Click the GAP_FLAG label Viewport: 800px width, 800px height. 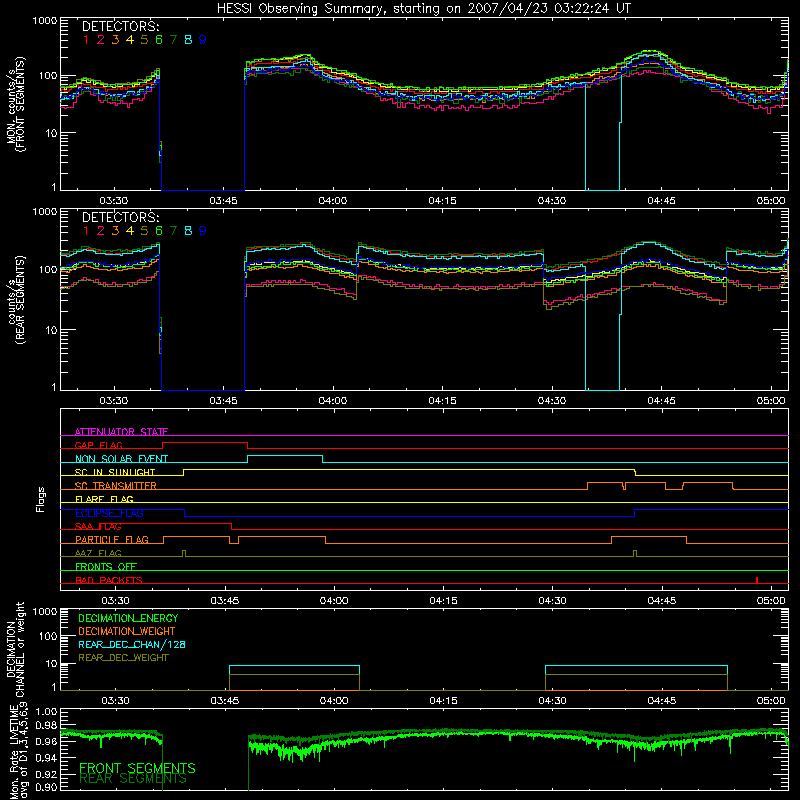[x=98, y=445]
